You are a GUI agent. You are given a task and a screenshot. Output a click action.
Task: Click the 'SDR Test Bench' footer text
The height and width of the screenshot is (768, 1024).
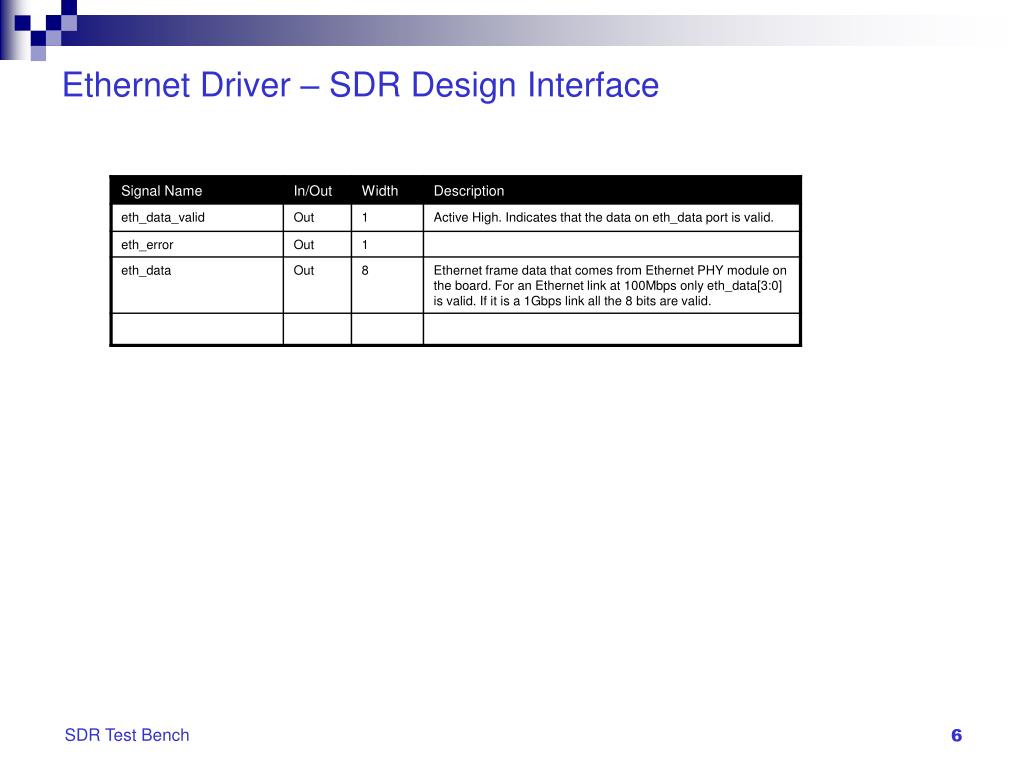pyautogui.click(x=126, y=734)
